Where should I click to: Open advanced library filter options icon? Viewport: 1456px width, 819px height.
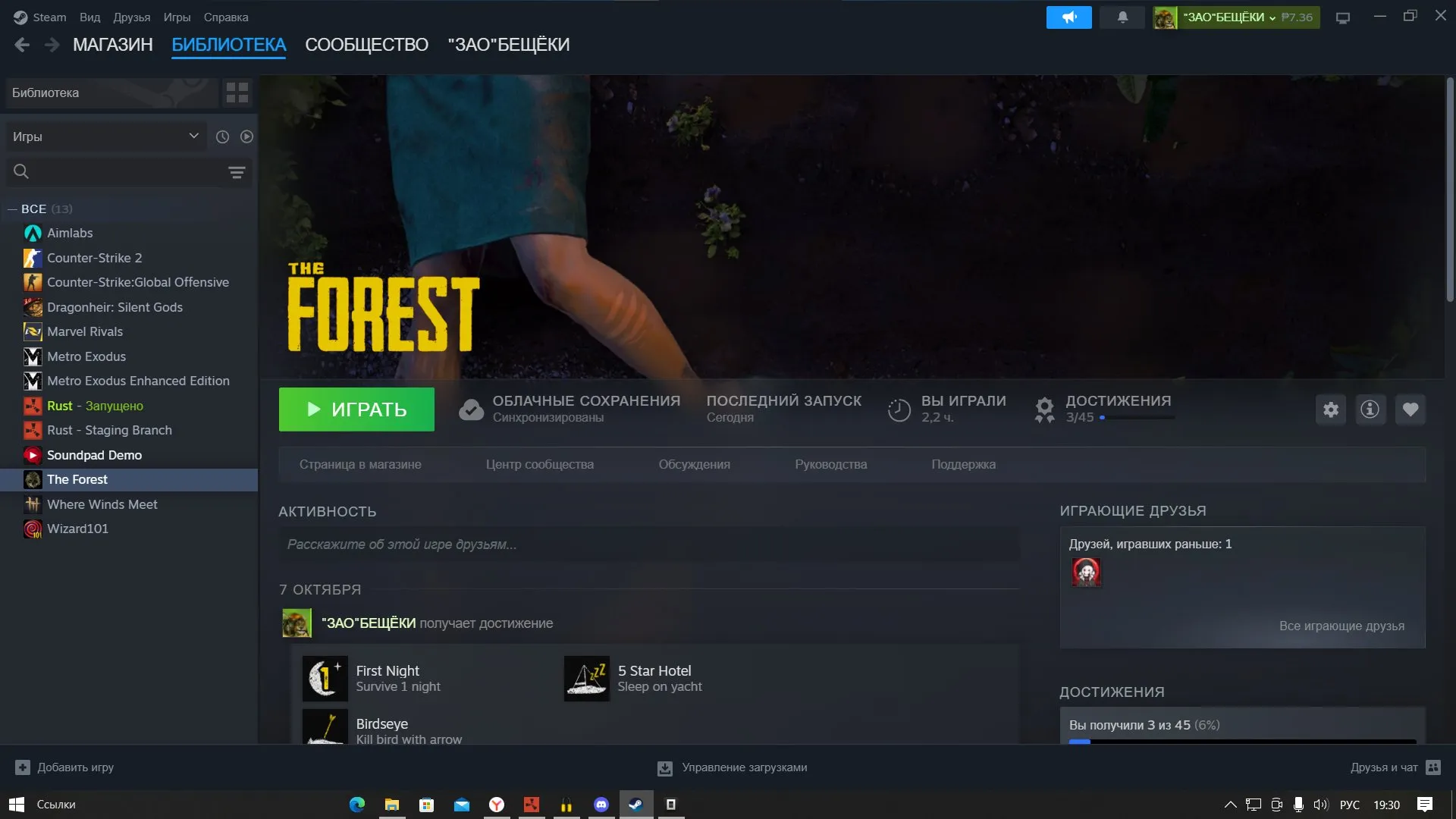(237, 172)
